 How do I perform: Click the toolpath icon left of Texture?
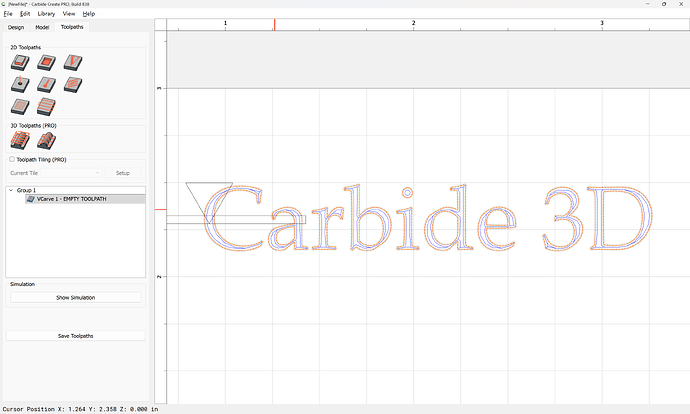tap(45, 84)
